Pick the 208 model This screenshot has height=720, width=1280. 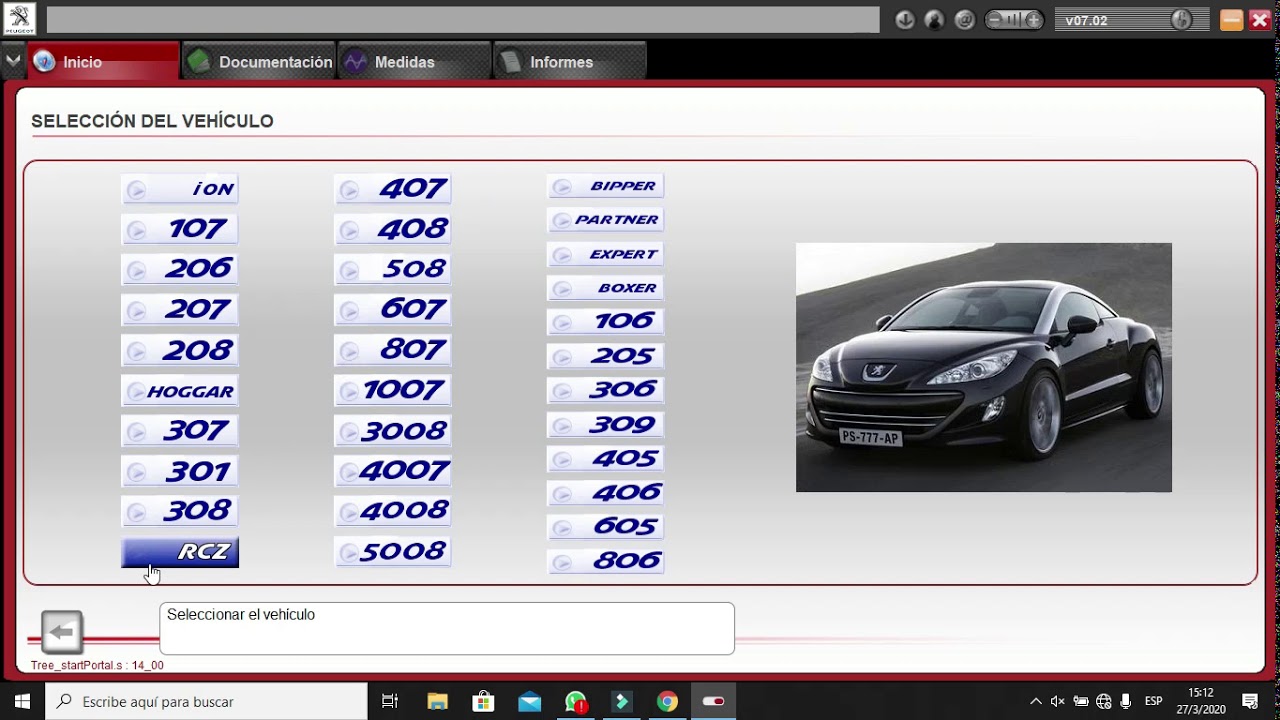tap(180, 350)
